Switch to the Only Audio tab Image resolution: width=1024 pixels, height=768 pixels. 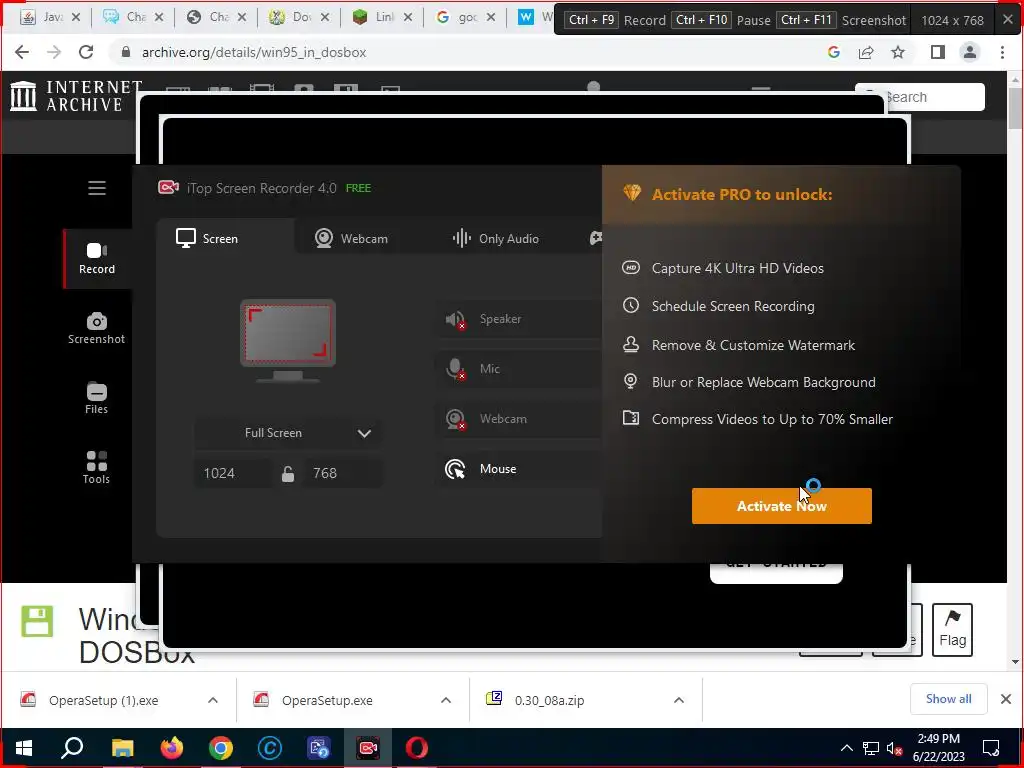[x=496, y=238]
